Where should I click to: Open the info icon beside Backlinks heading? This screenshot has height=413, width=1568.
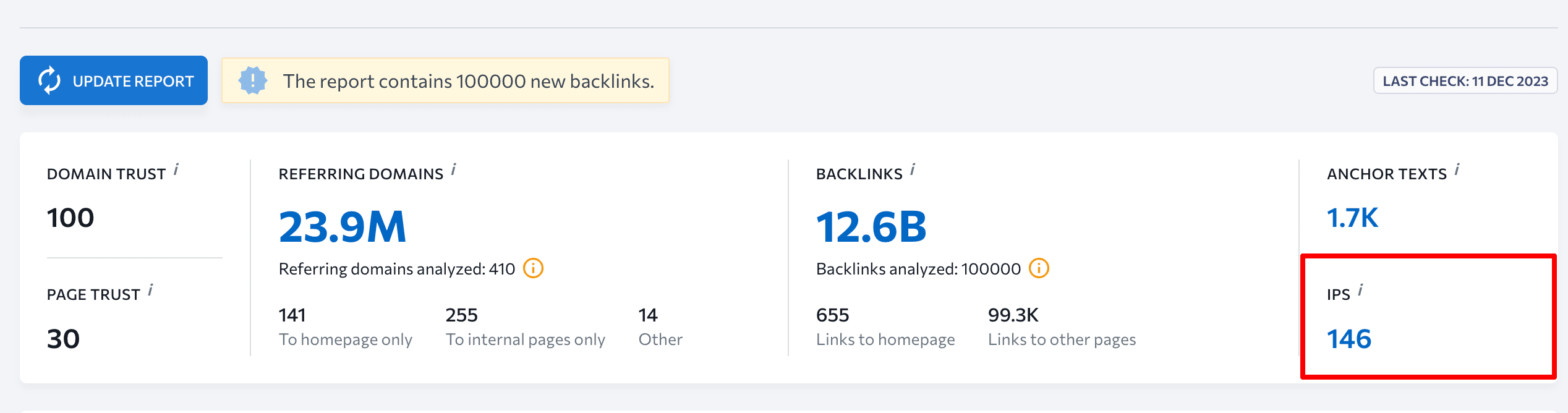pos(913,170)
